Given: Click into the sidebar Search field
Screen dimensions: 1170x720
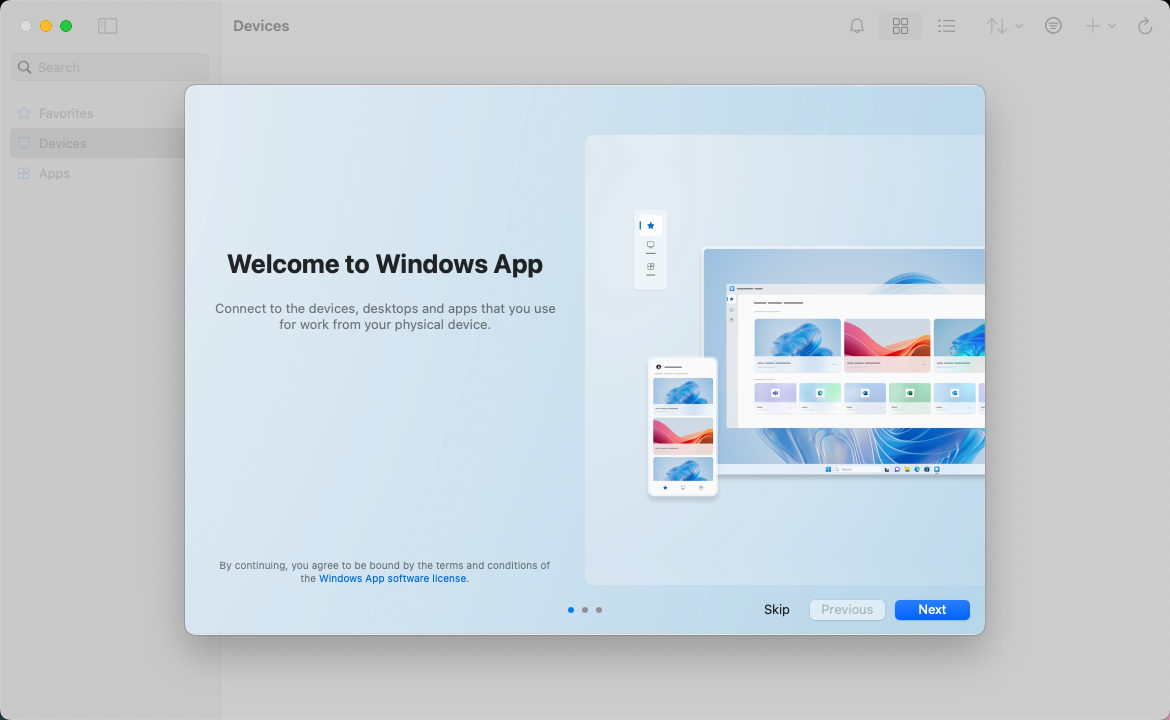Looking at the screenshot, I should click(x=110, y=67).
